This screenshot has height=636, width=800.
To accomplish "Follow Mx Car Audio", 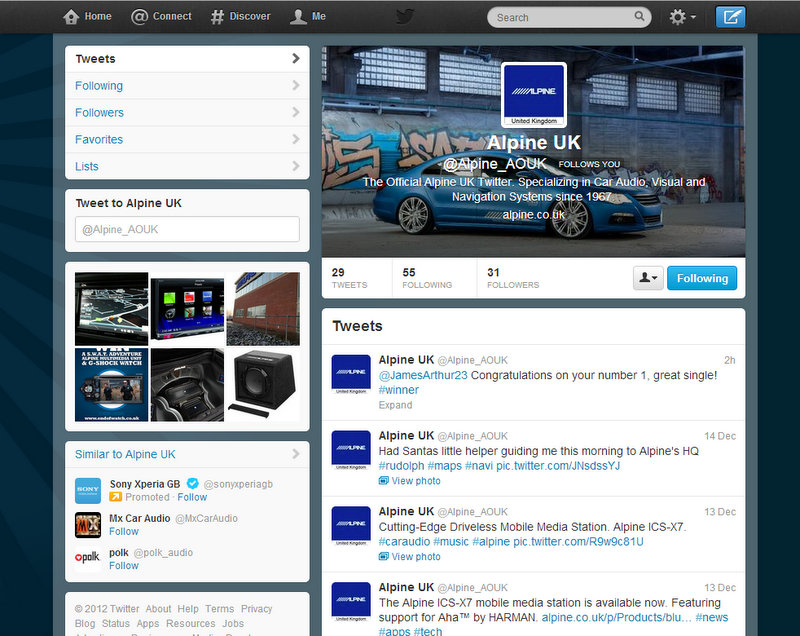I will (123, 531).
